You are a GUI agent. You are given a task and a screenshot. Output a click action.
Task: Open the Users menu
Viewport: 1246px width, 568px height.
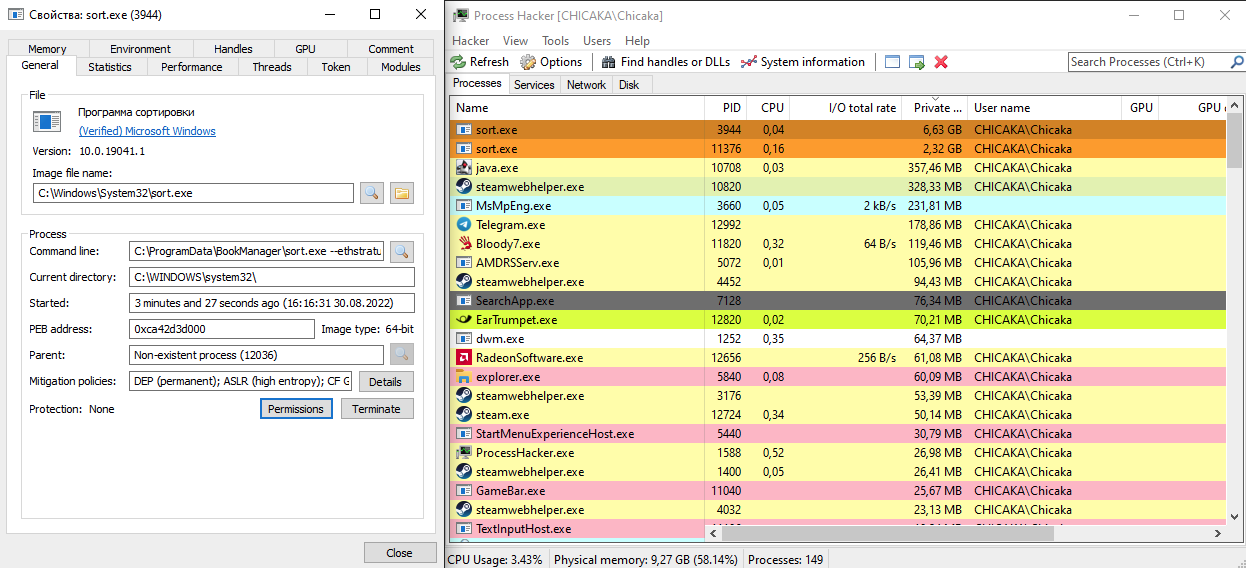pos(597,41)
